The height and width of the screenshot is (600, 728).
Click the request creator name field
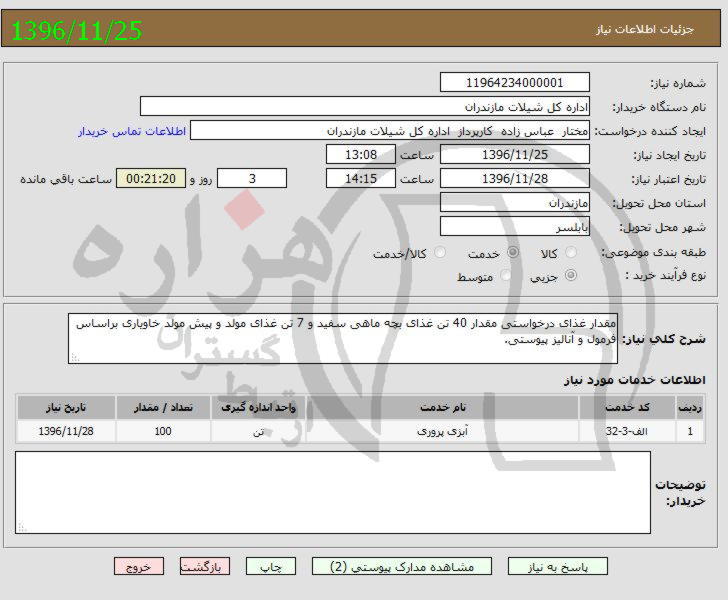pyautogui.click(x=390, y=131)
